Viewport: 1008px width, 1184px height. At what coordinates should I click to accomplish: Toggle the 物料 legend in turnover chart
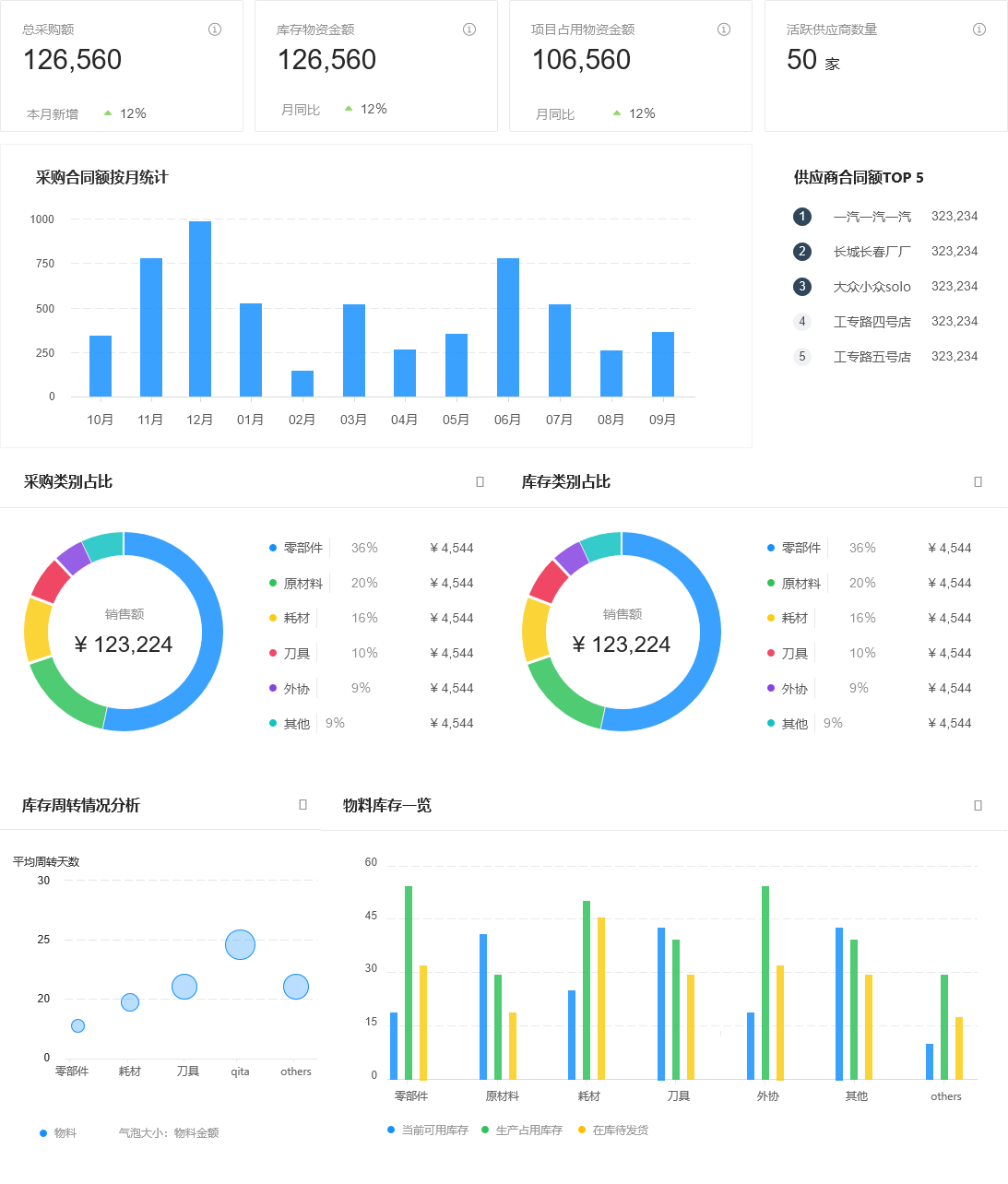coord(58,1132)
